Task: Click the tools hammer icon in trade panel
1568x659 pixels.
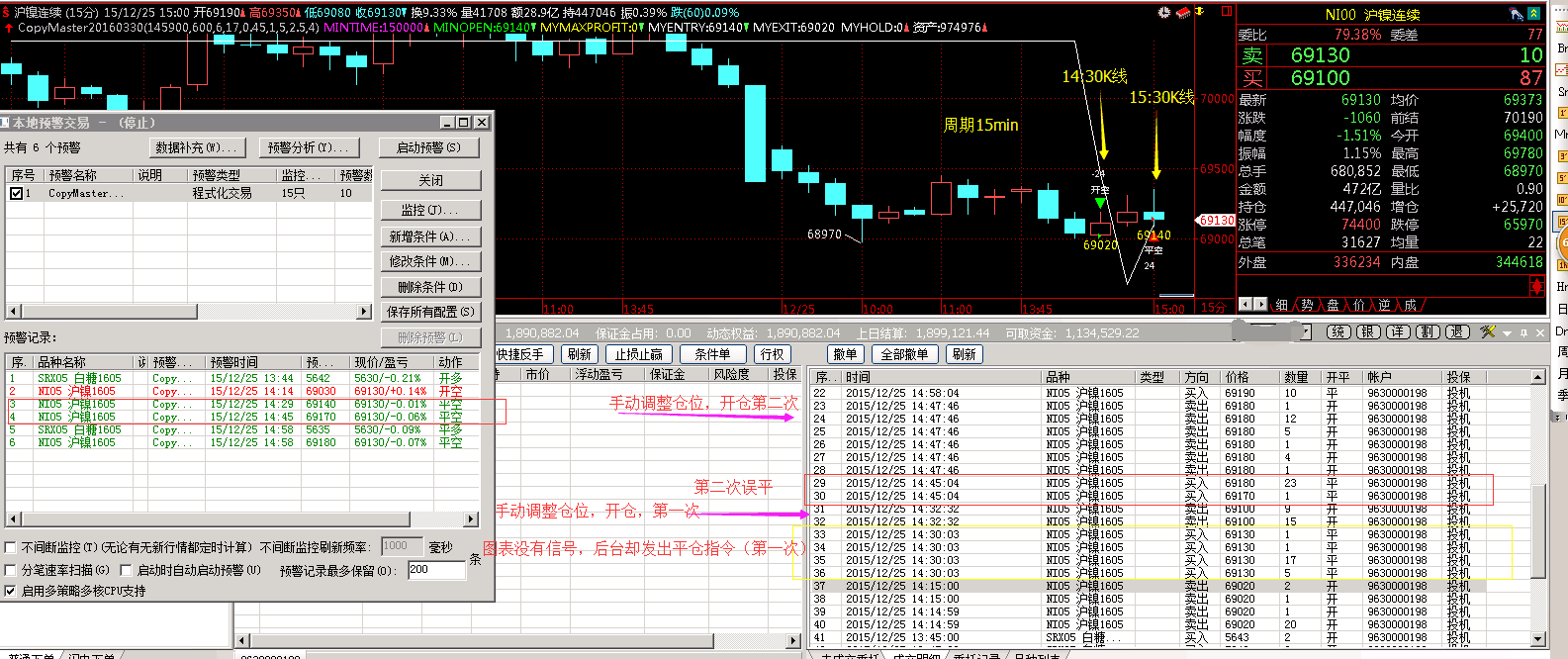Action: [1487, 332]
